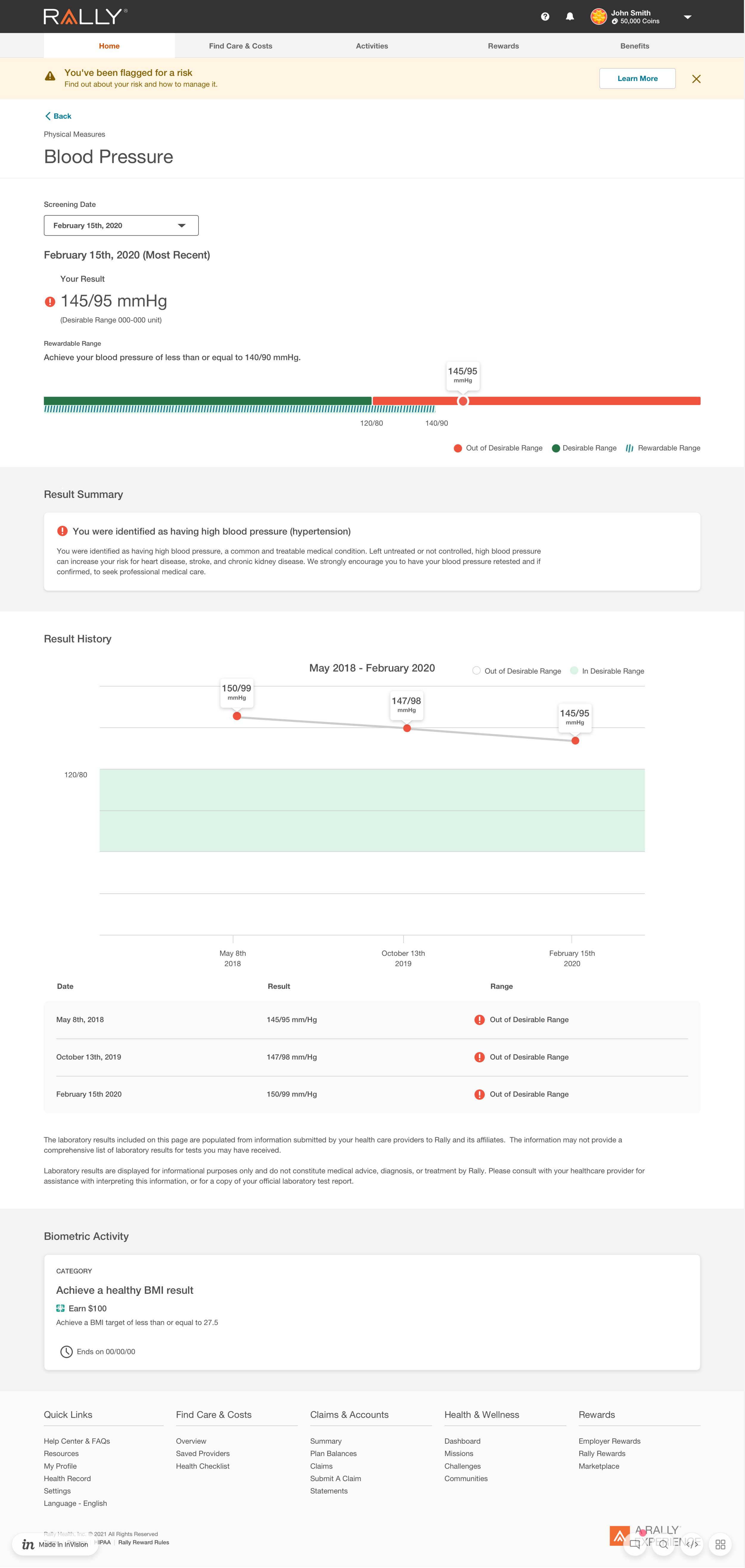The image size is (745, 1568).
Task: Open the InVision screens grid icon
Action: [720, 1544]
